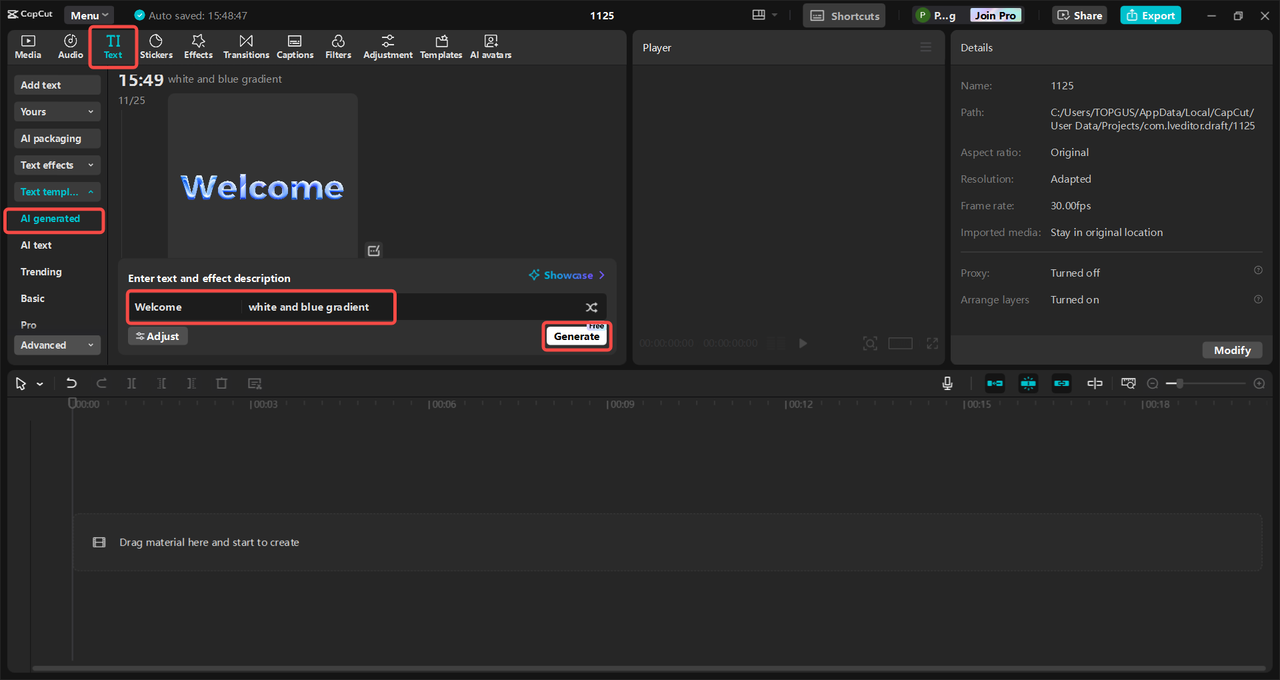Viewport: 1280px width, 680px height.
Task: Expand the Yours category
Action: [58, 112]
